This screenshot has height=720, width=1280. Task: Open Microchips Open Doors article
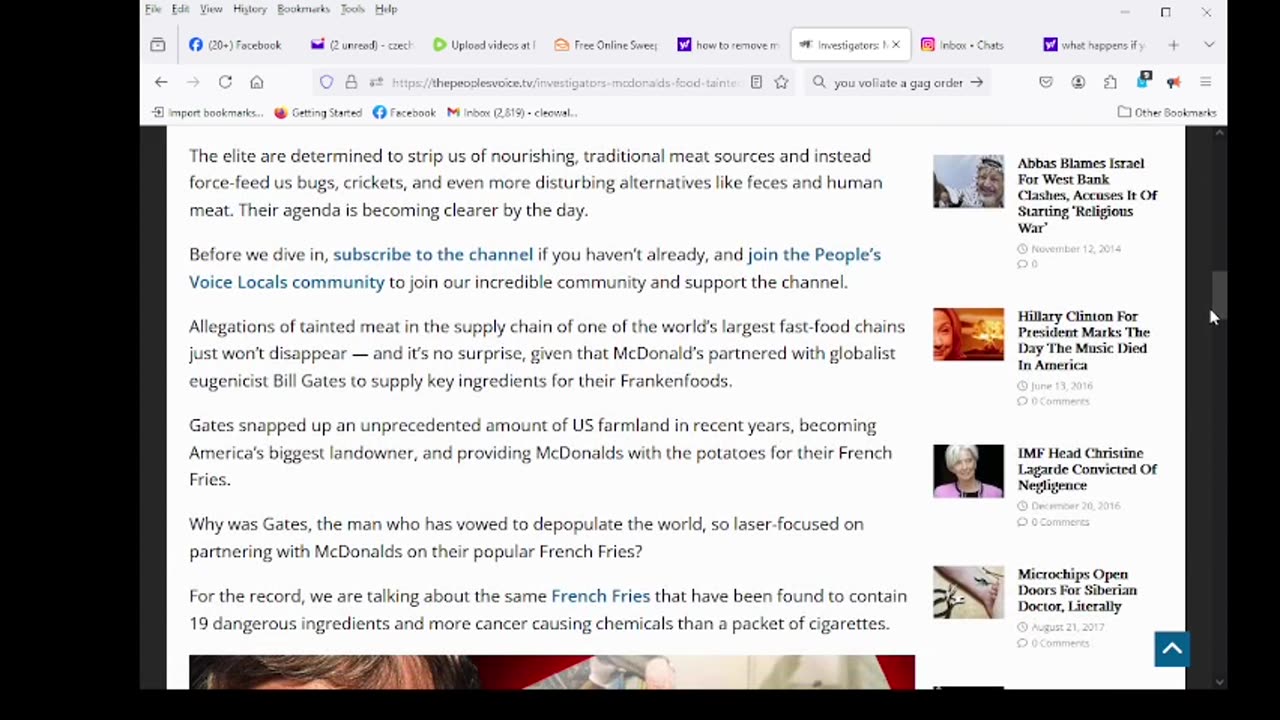click(1077, 590)
